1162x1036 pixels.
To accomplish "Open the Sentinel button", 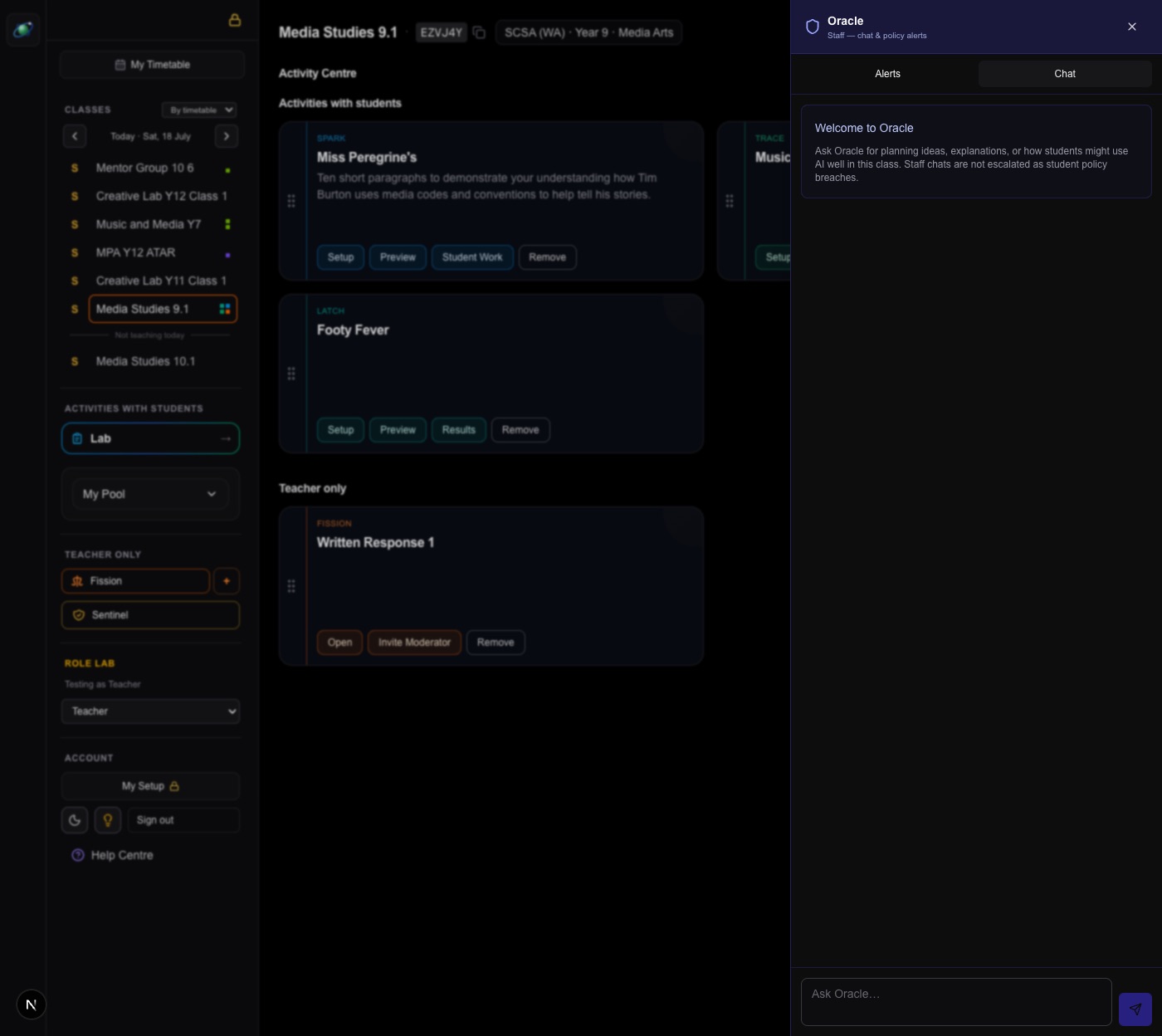I will click(x=150, y=615).
